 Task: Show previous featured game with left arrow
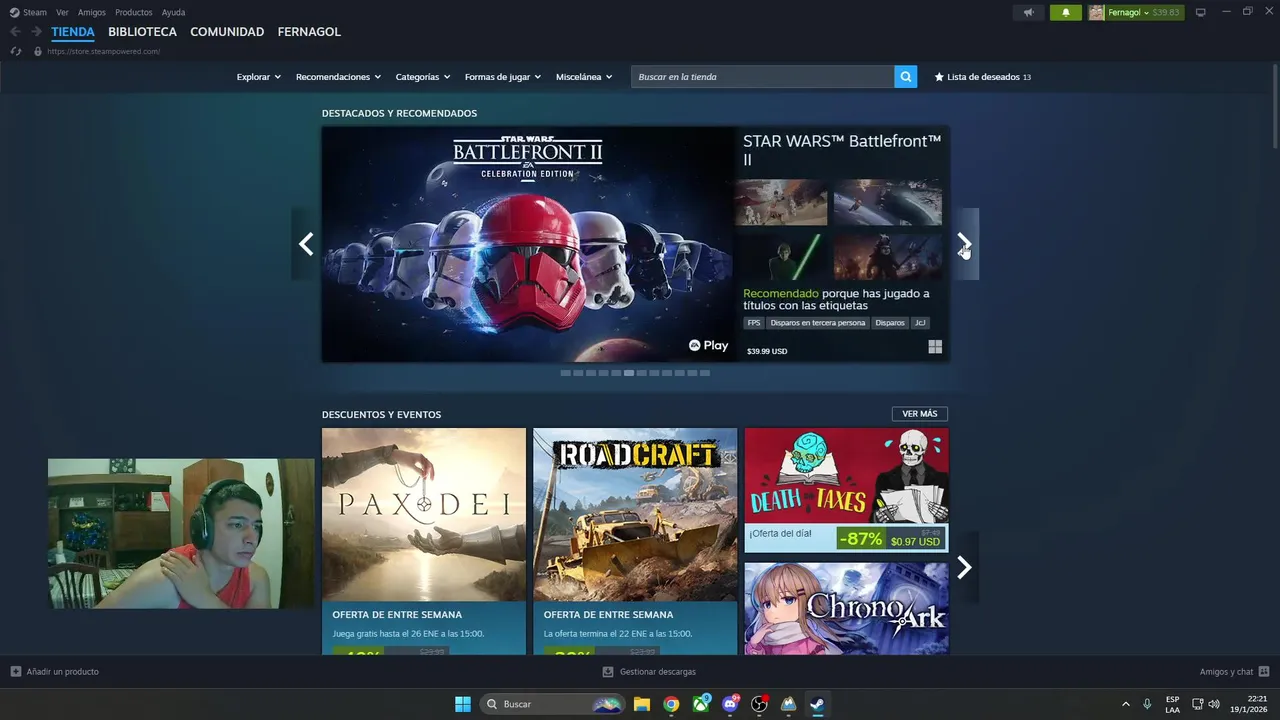coord(306,244)
